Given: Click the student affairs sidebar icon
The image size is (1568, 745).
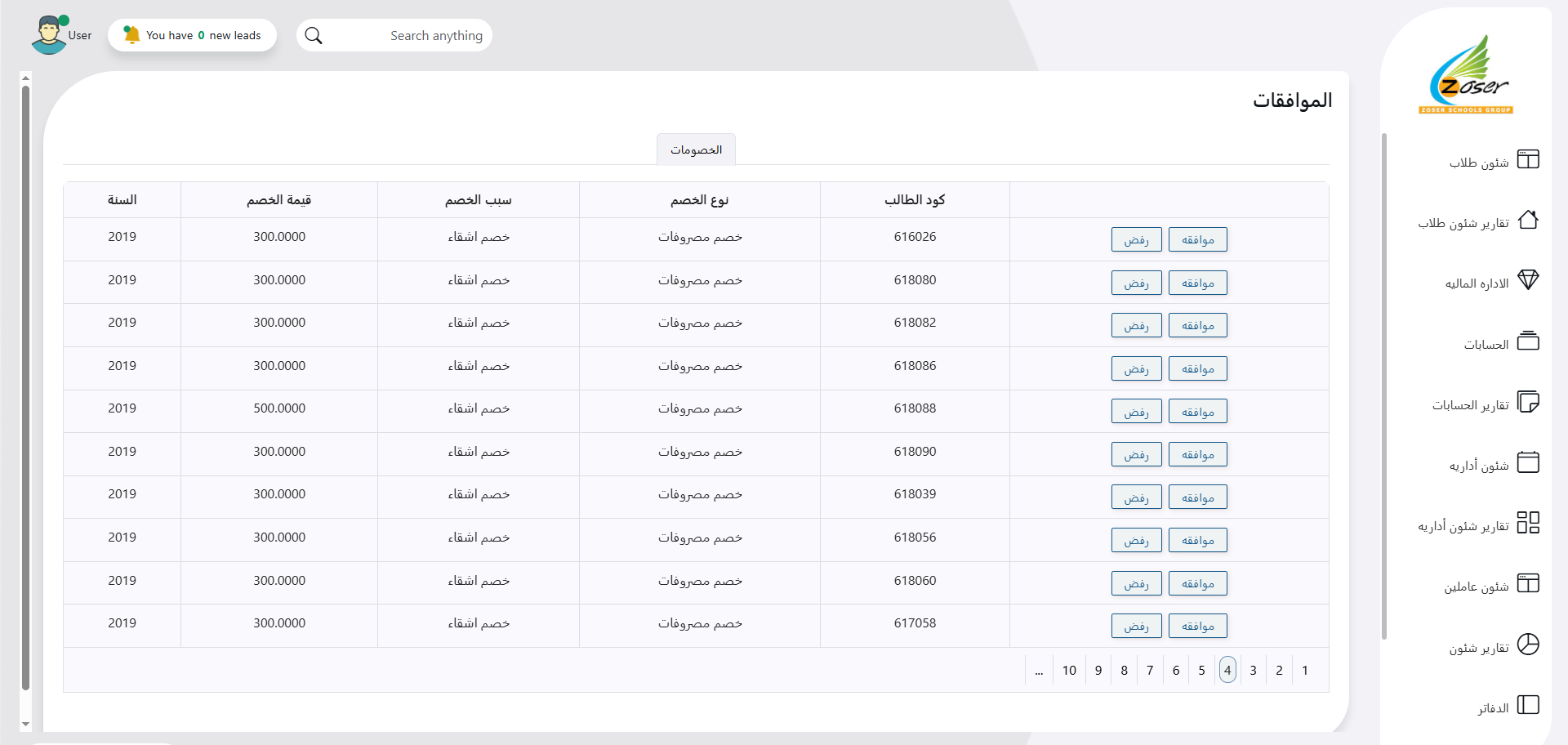Looking at the screenshot, I should 1527,159.
